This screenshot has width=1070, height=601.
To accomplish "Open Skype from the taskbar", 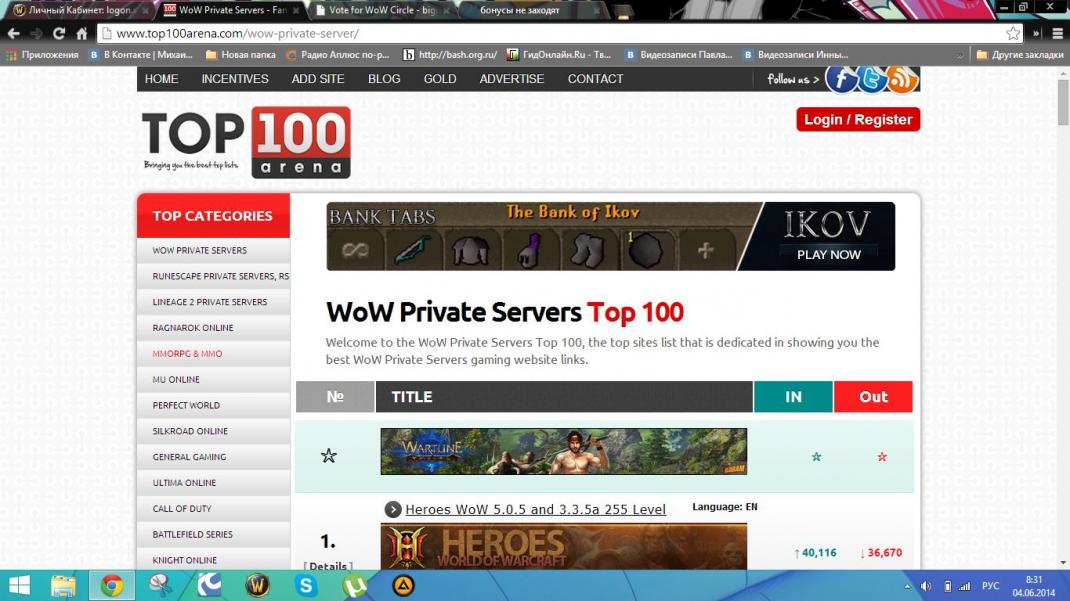I will (x=306, y=585).
